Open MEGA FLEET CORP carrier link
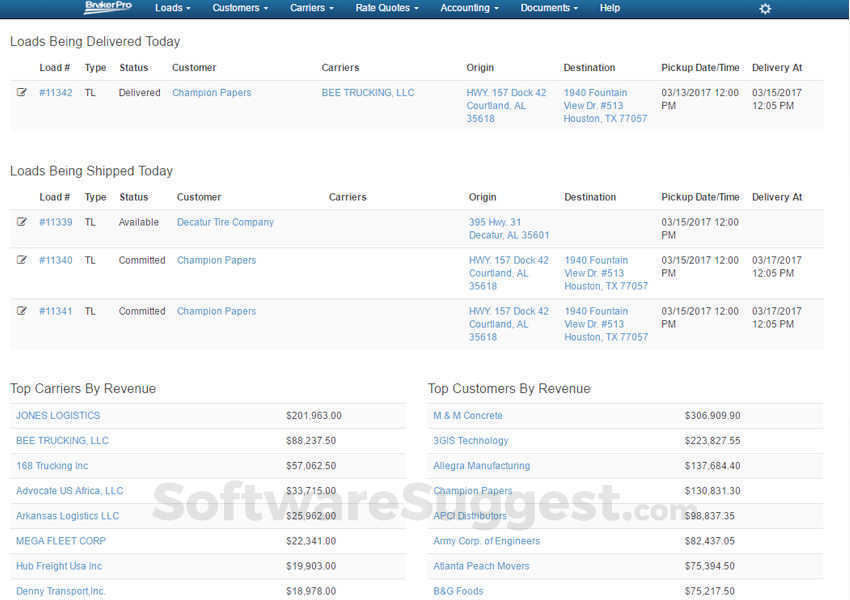This screenshot has width=850, height=600. click(61, 541)
